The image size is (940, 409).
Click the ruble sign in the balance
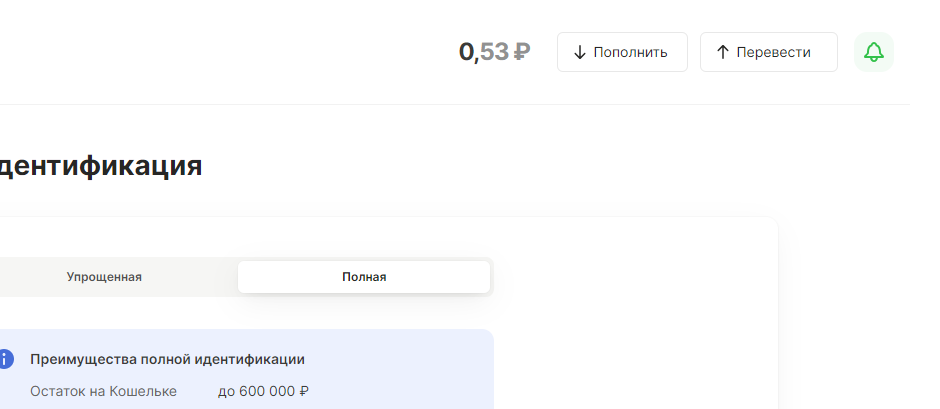522,52
